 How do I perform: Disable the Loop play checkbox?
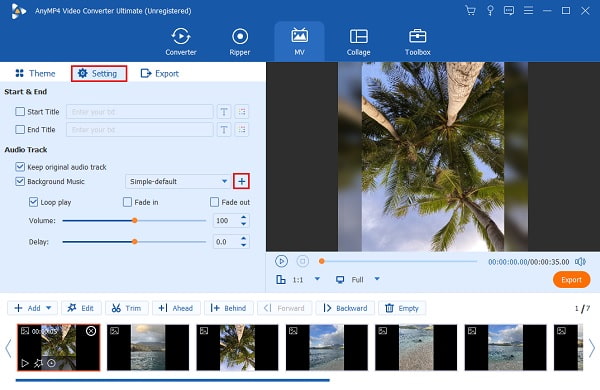tap(34, 202)
